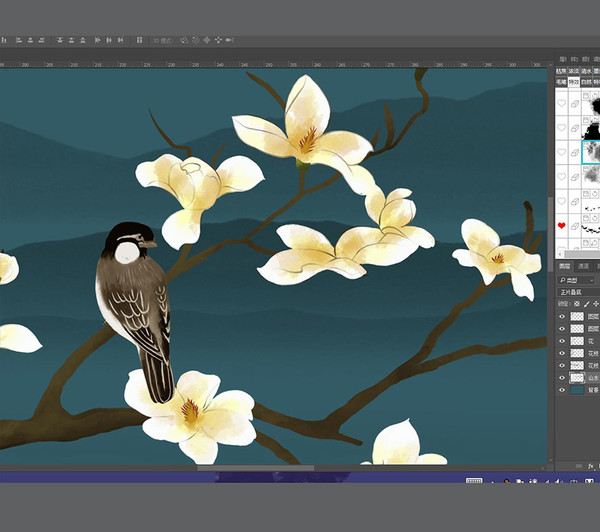Click distribute left edges icon

(97, 40)
